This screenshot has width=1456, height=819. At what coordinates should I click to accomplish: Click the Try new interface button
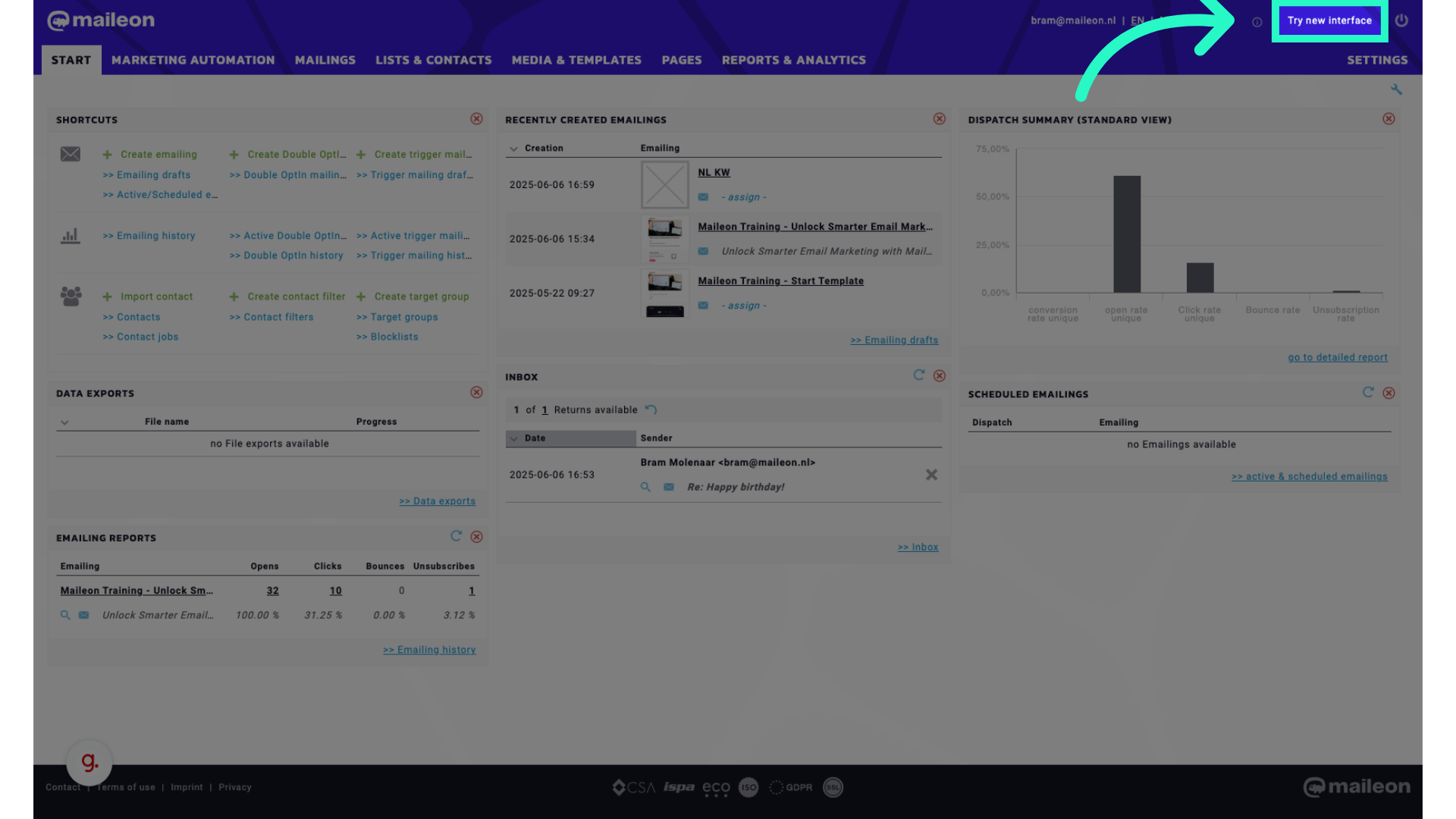tap(1329, 20)
